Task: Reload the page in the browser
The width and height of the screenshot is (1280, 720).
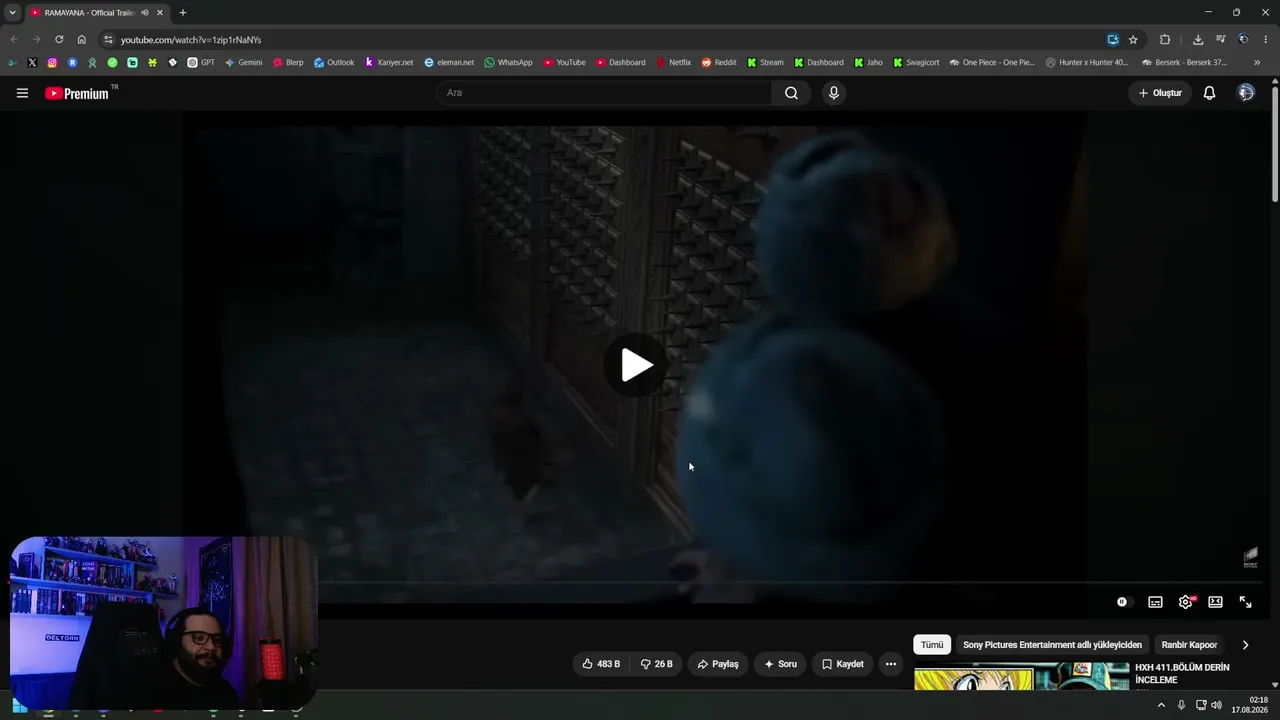Action: click(59, 40)
